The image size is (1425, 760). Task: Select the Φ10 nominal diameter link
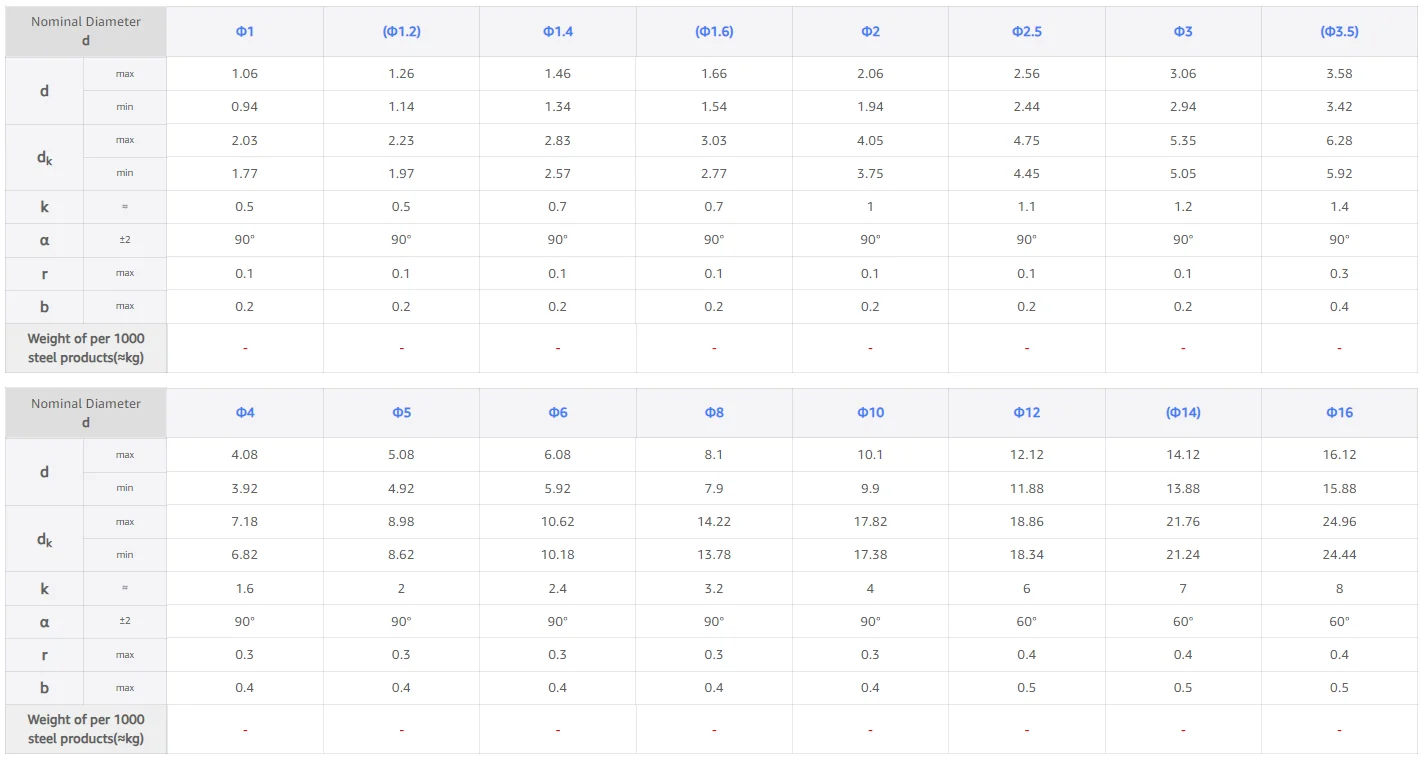click(870, 413)
